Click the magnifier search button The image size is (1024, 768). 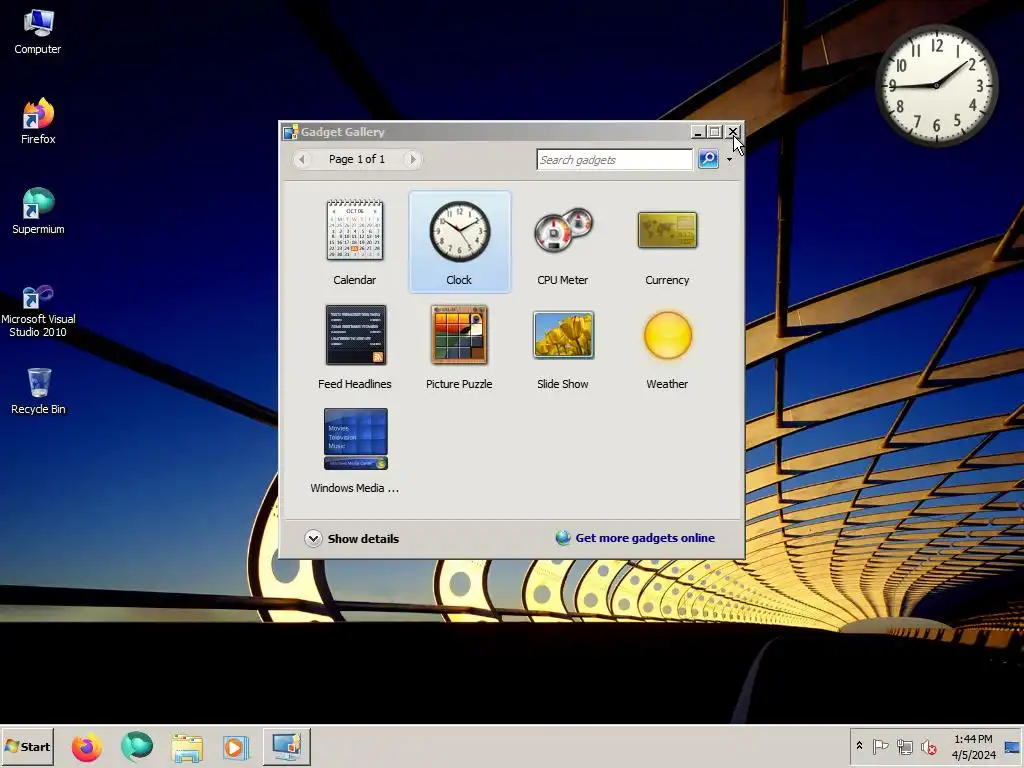tap(708, 159)
